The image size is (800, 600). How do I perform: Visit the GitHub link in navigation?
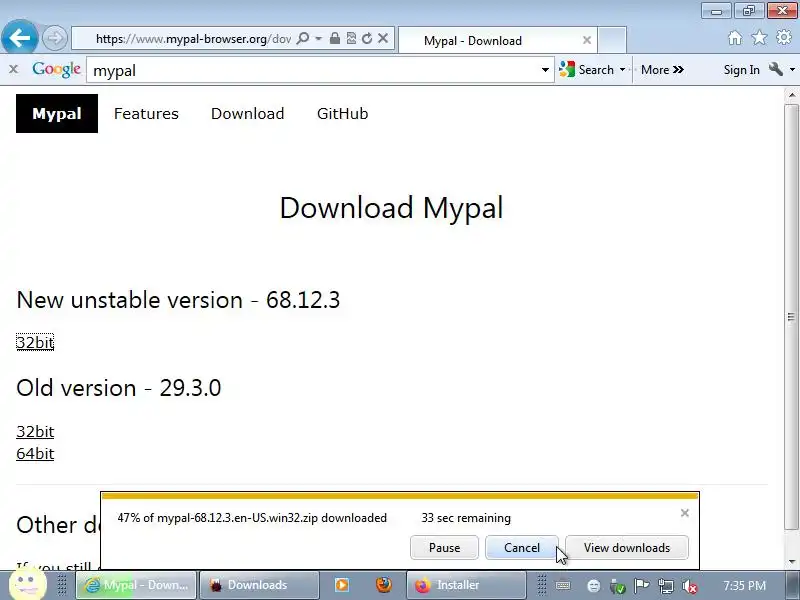tap(342, 113)
